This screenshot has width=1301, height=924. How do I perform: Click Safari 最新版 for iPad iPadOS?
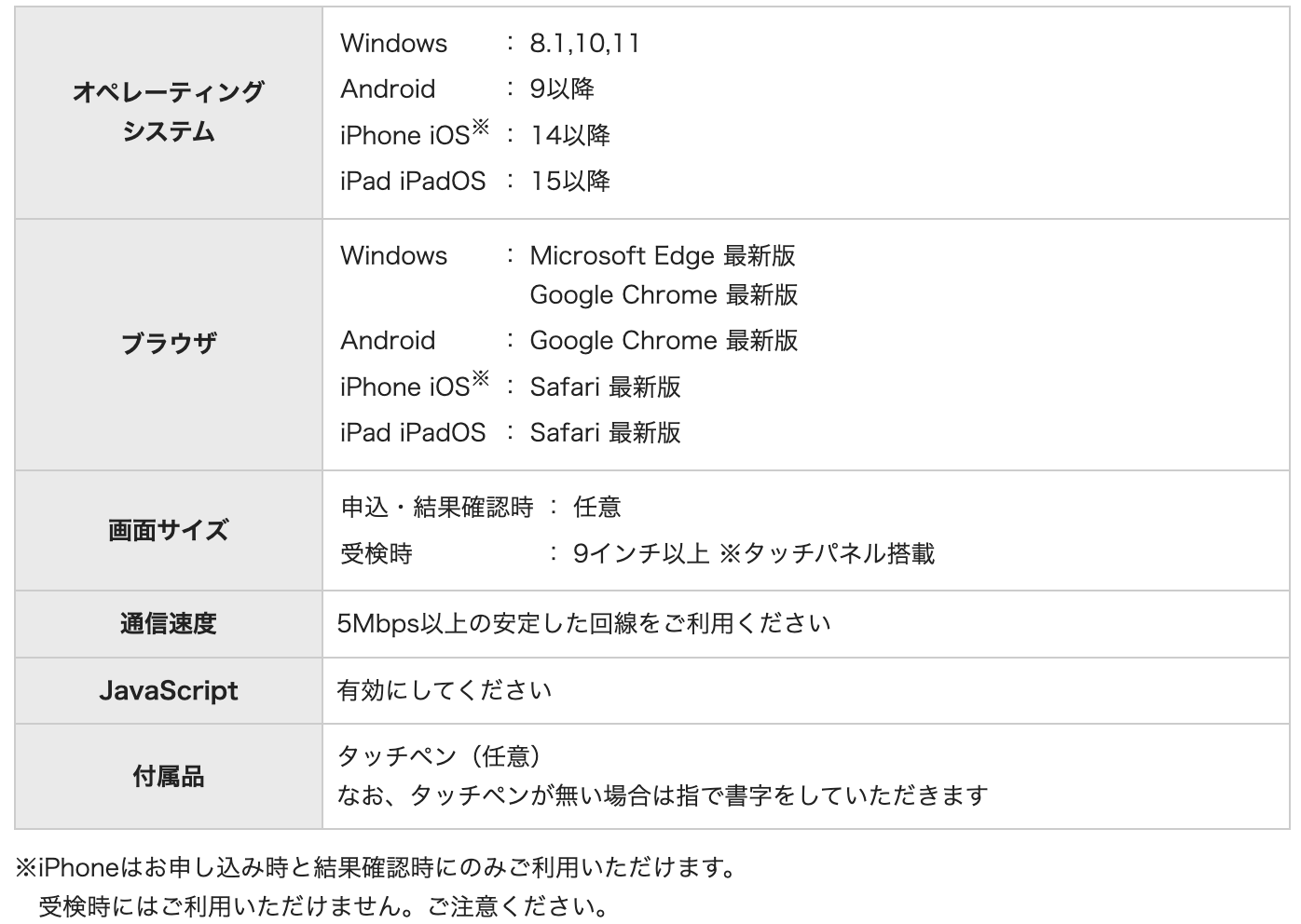pos(605,432)
